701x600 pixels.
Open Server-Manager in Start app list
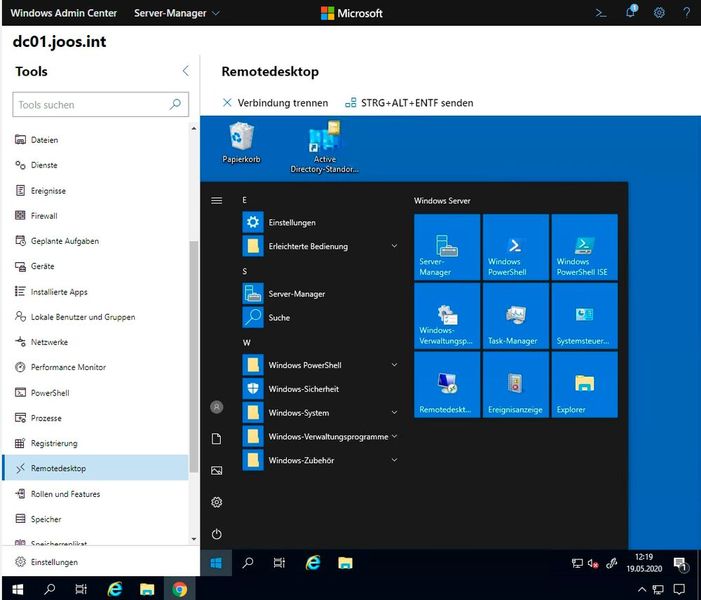(320, 294)
